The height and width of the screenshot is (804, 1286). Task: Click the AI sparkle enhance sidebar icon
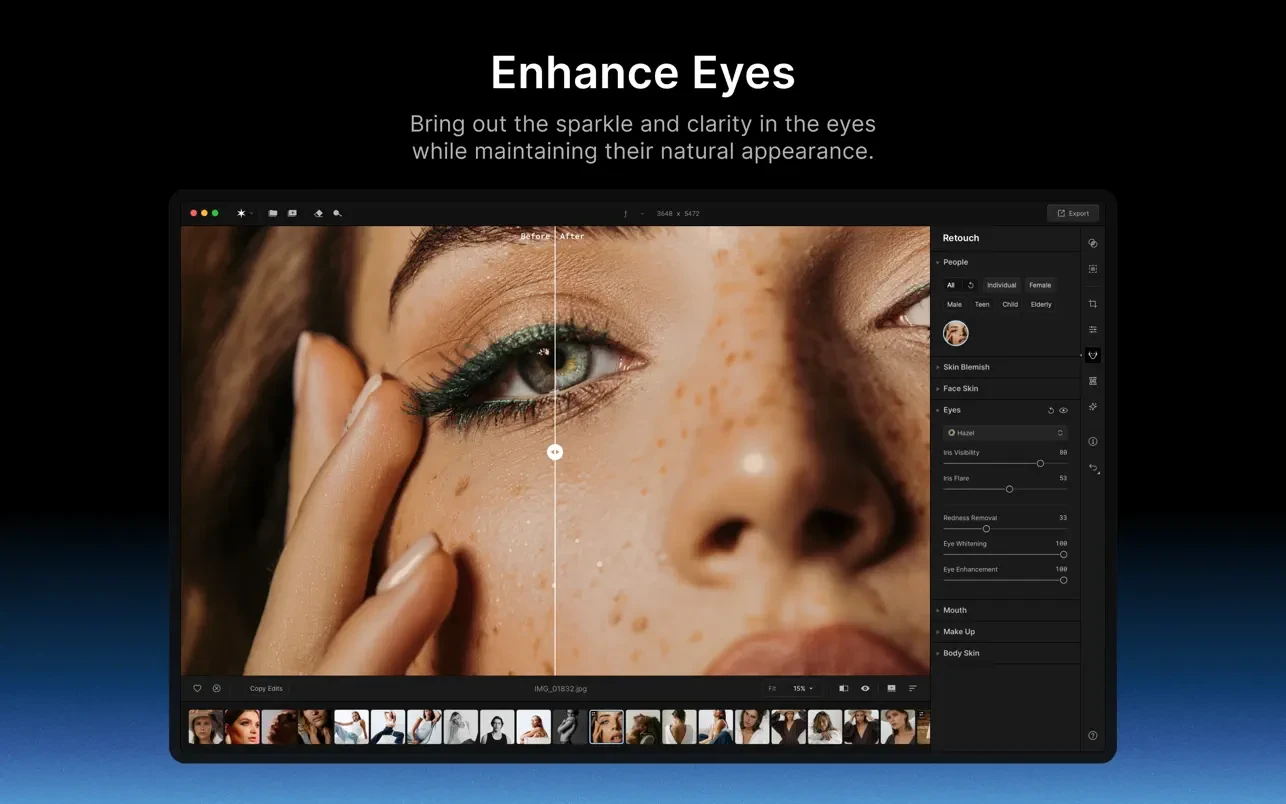[x=1093, y=407]
